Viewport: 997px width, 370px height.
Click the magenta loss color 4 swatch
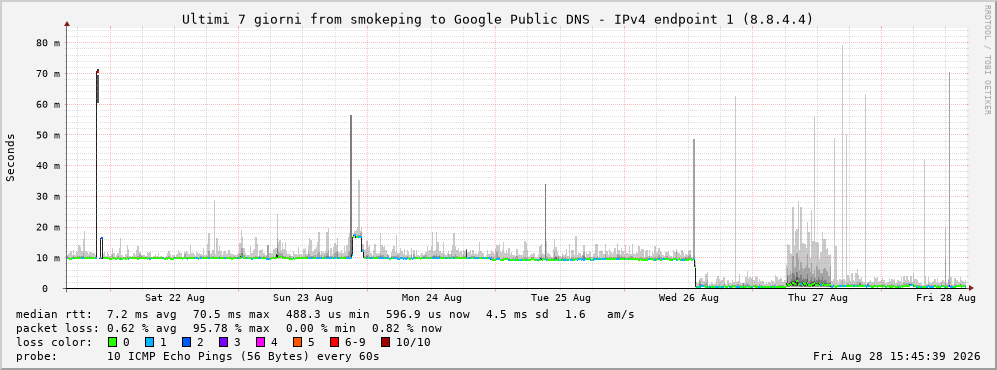pos(260,342)
